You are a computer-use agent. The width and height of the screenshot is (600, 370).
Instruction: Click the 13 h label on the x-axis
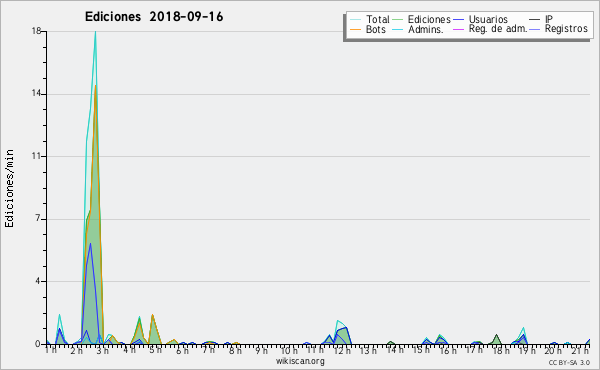tap(368, 350)
